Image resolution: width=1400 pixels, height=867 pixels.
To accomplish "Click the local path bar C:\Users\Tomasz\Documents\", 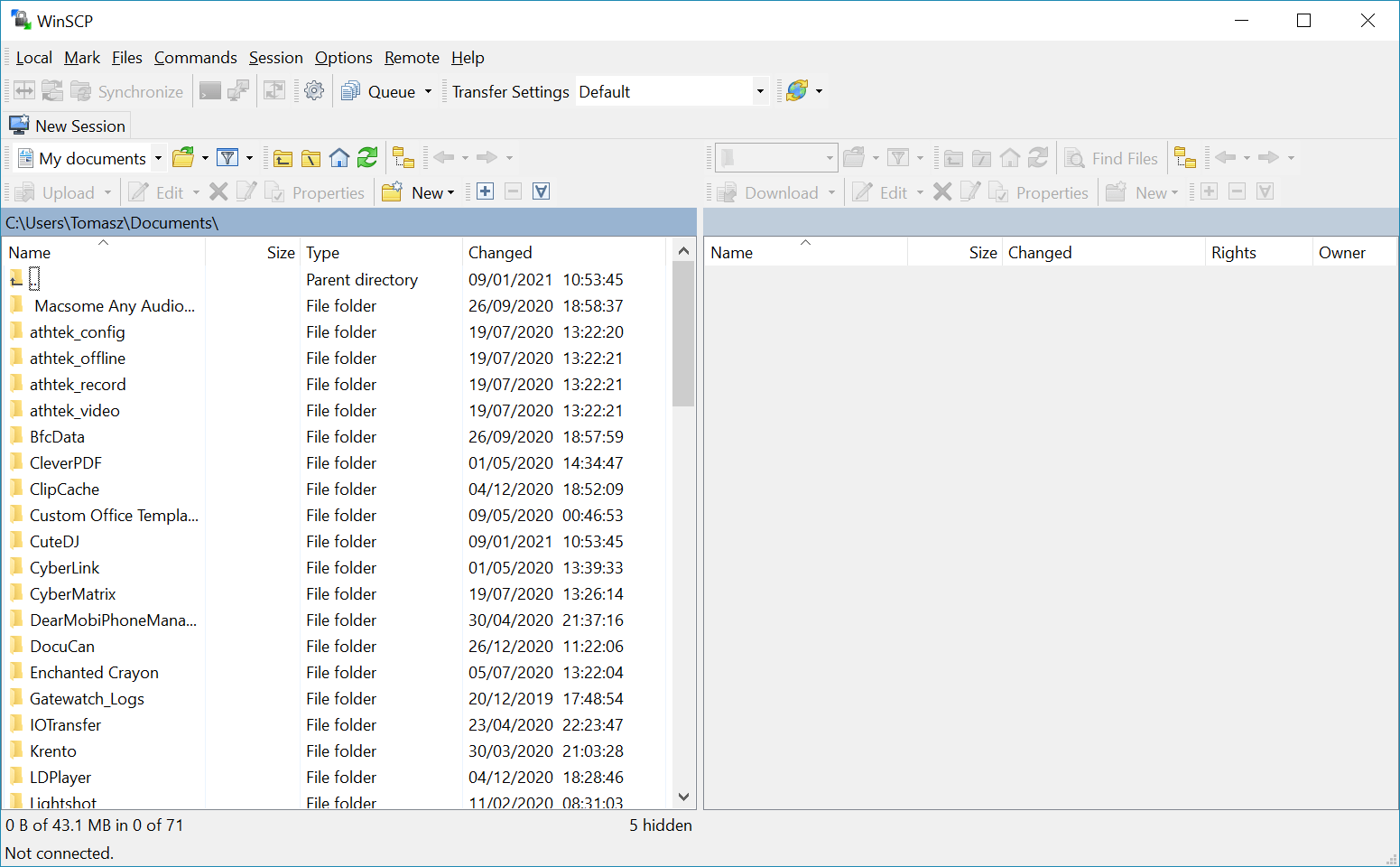I will tap(350, 222).
